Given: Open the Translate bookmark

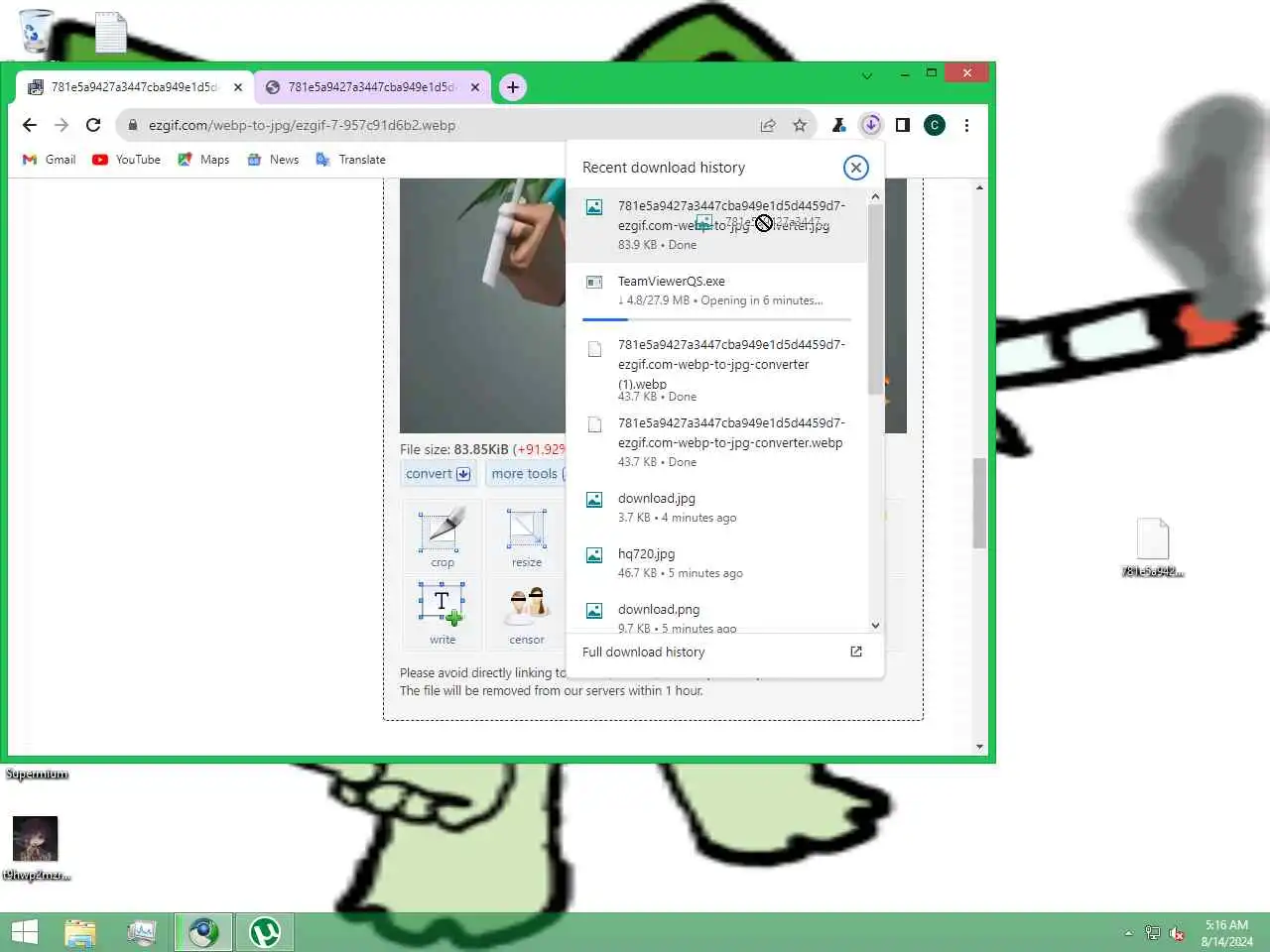Looking at the screenshot, I should tap(350, 160).
